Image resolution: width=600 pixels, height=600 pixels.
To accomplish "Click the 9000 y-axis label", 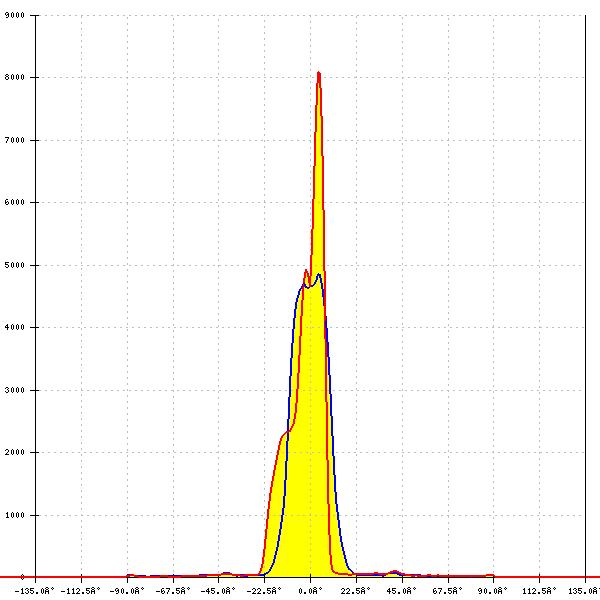I will [x=15, y=15].
